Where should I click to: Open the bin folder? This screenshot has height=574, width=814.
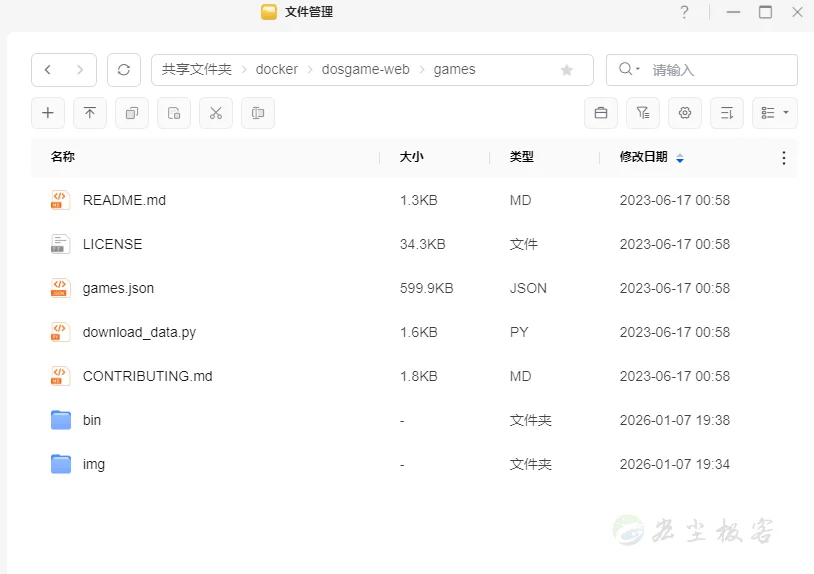click(92, 420)
